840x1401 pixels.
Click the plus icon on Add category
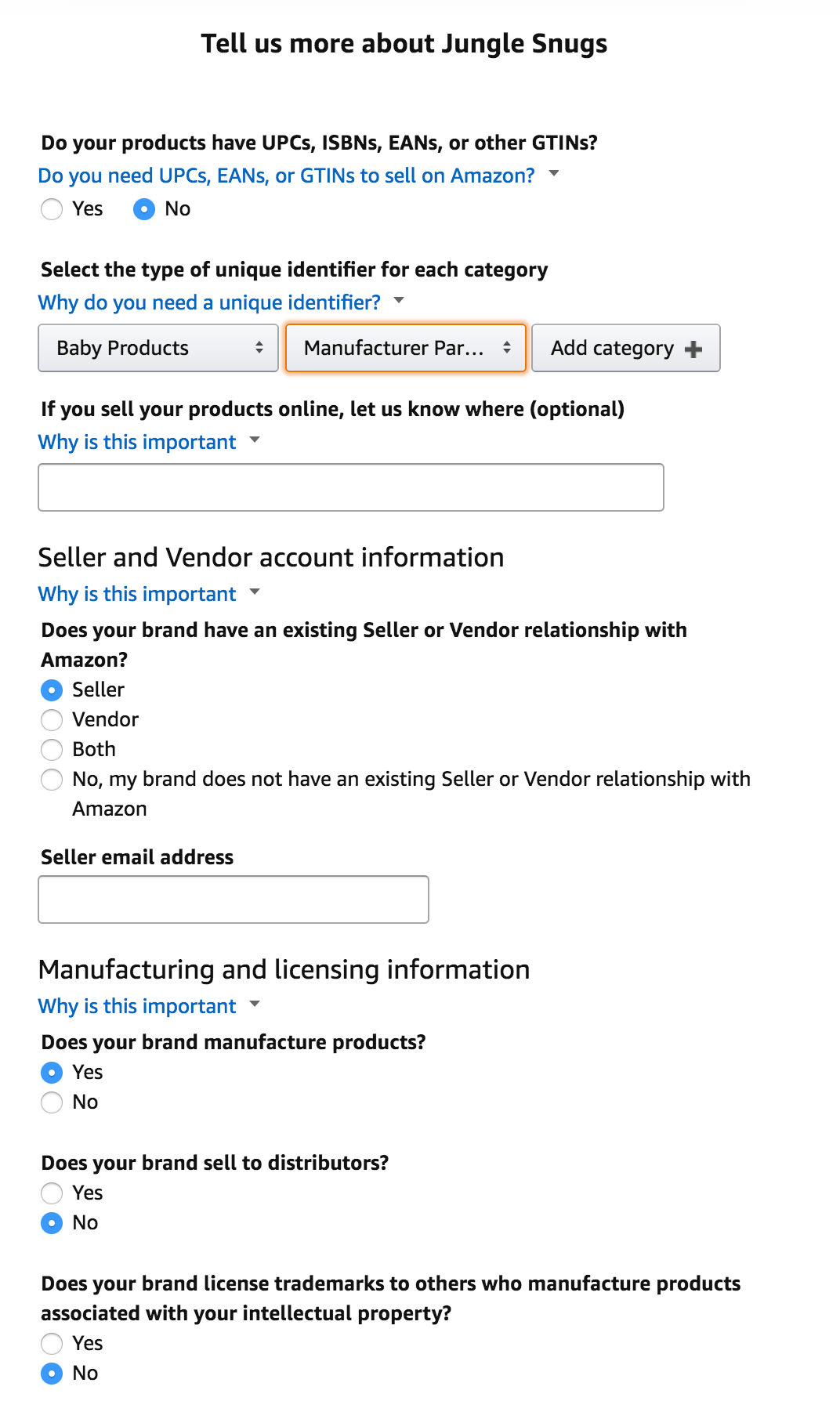(x=693, y=349)
